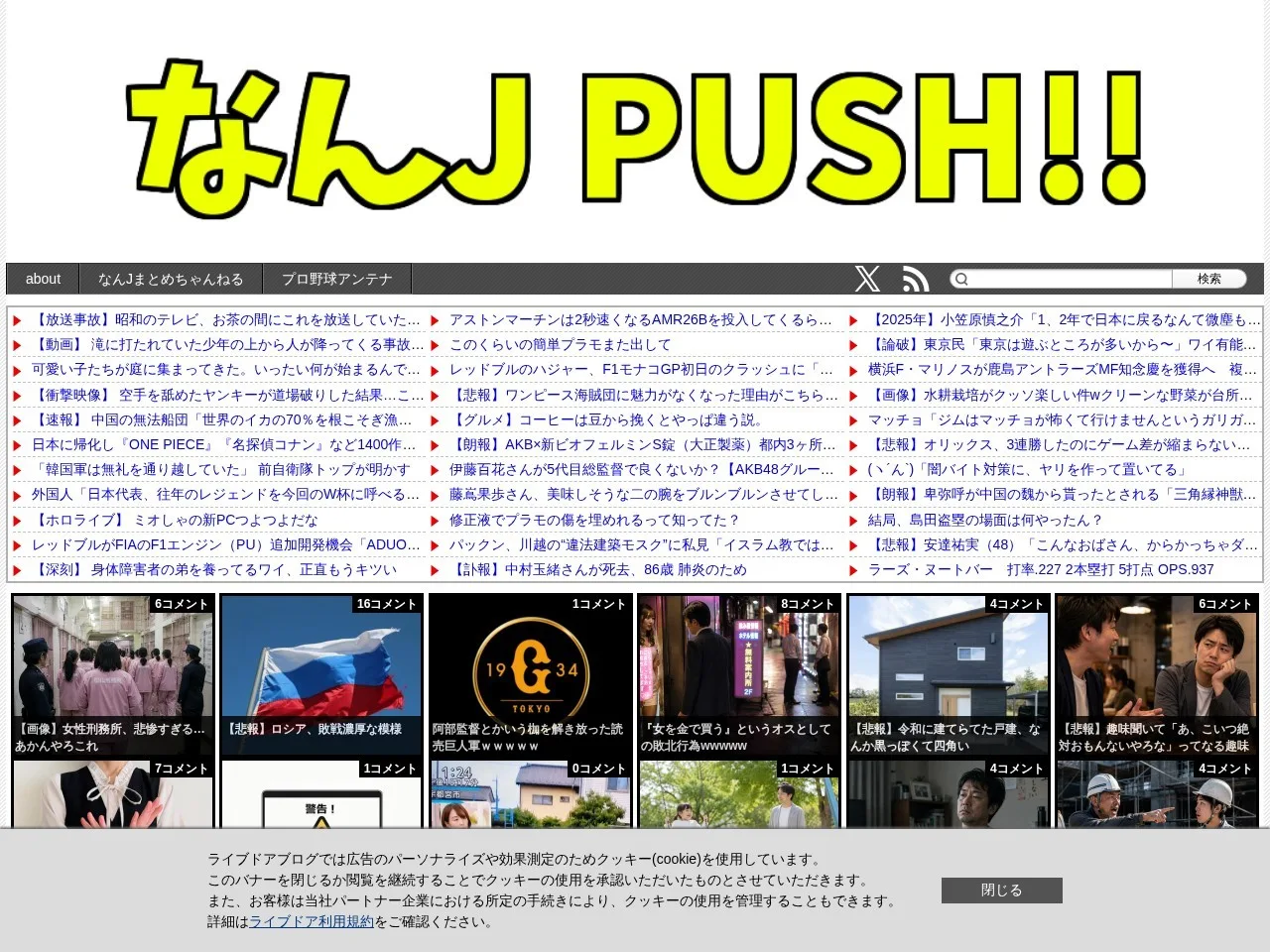Open headline 外国人「日本代表、往年のレジェンド
The width and height of the screenshot is (1270, 952).
point(226,494)
